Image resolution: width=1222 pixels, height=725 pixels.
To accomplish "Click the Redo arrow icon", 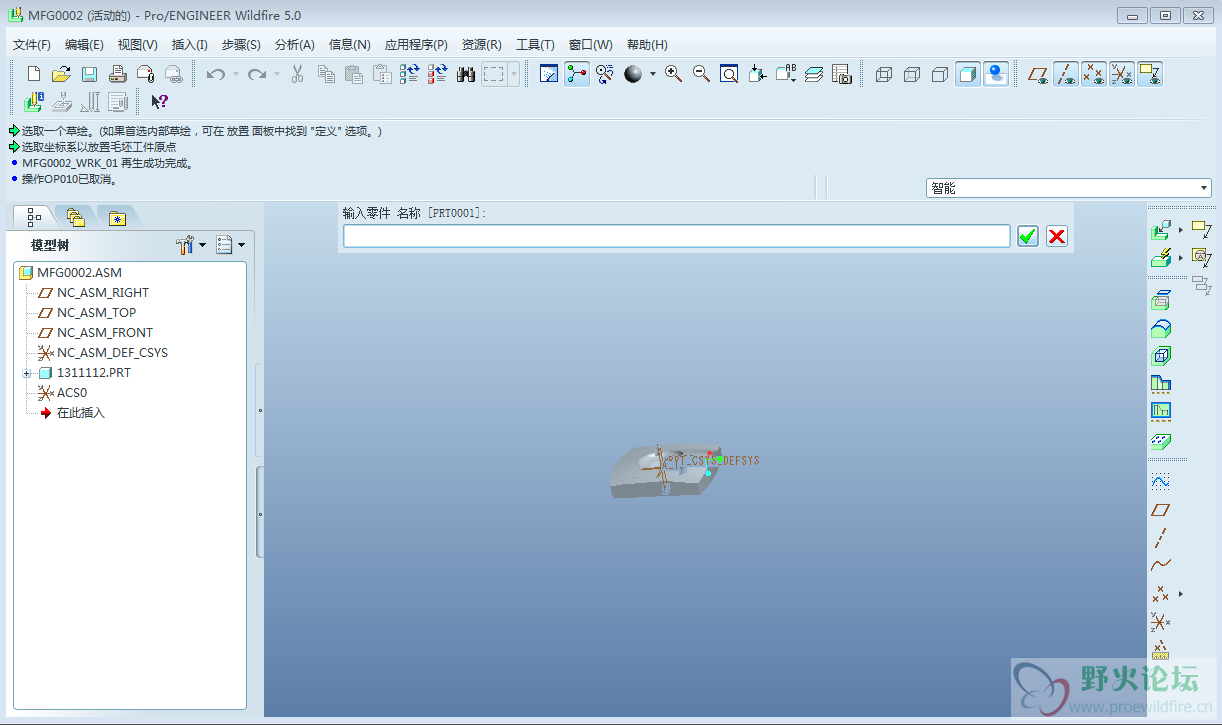I will click(257, 74).
